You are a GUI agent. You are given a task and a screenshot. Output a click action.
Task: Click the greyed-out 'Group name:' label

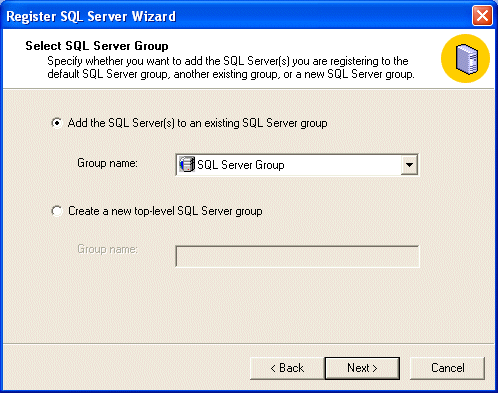(x=107, y=249)
